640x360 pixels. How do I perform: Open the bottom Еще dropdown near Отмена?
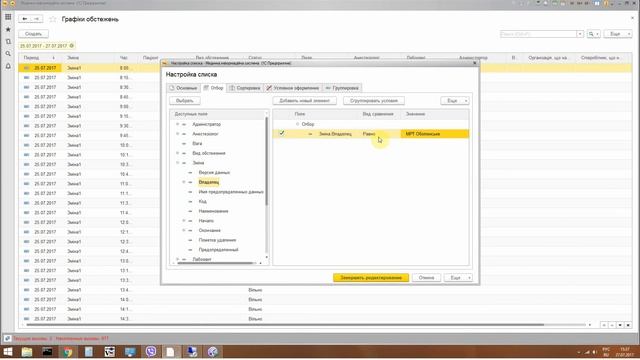pos(458,278)
